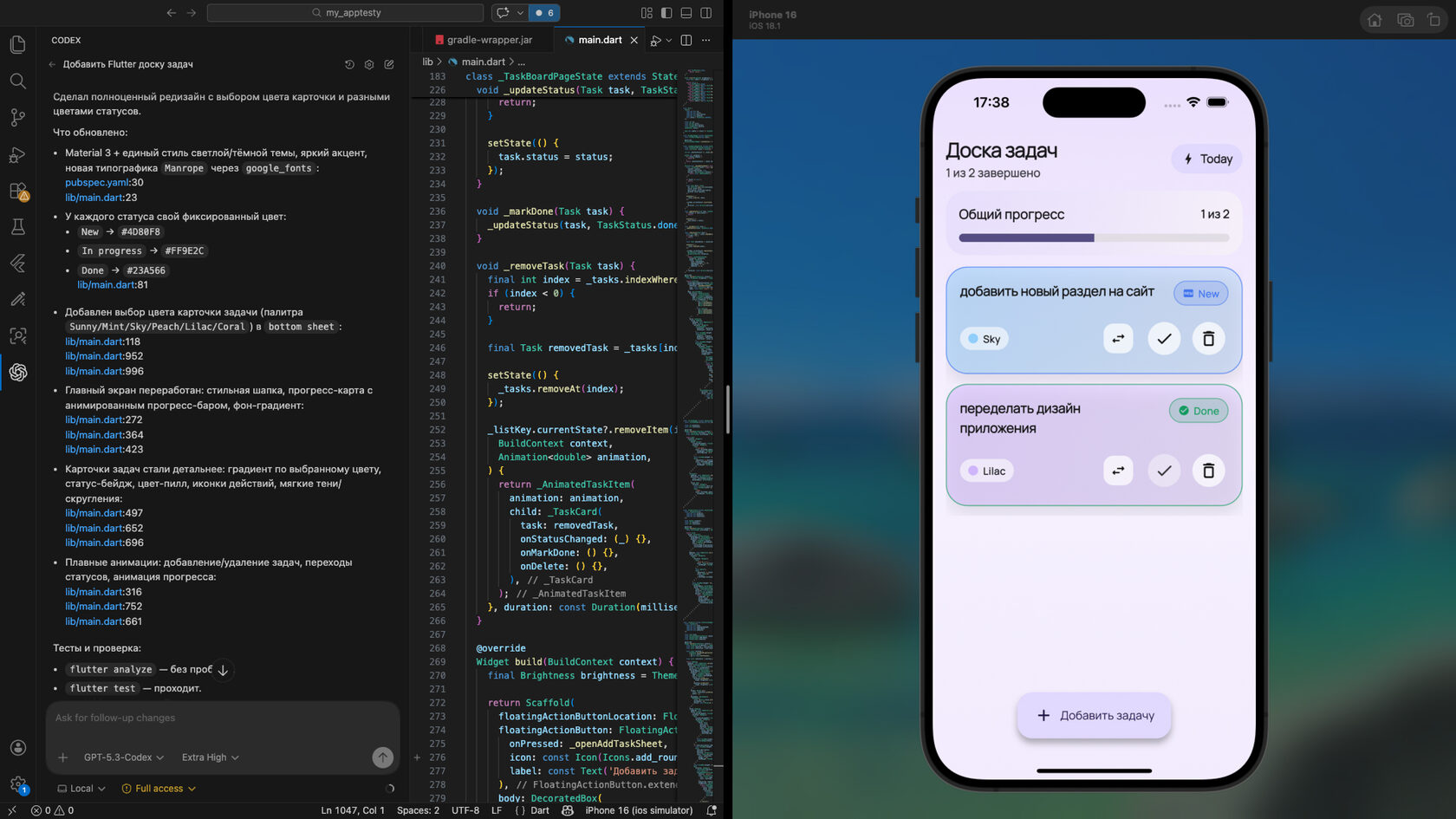Open Codex settings gear icon

click(x=369, y=64)
